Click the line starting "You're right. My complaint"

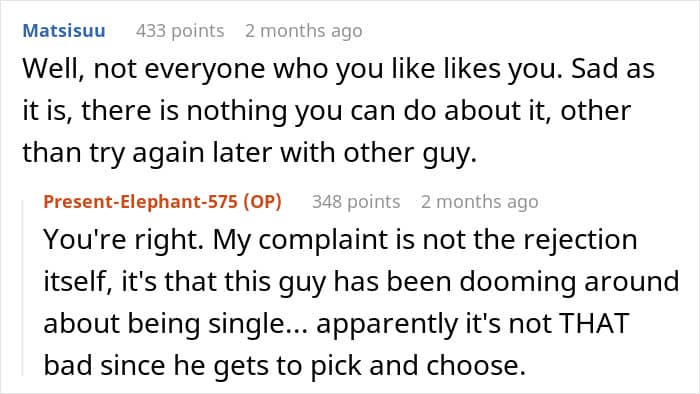pos(340,240)
